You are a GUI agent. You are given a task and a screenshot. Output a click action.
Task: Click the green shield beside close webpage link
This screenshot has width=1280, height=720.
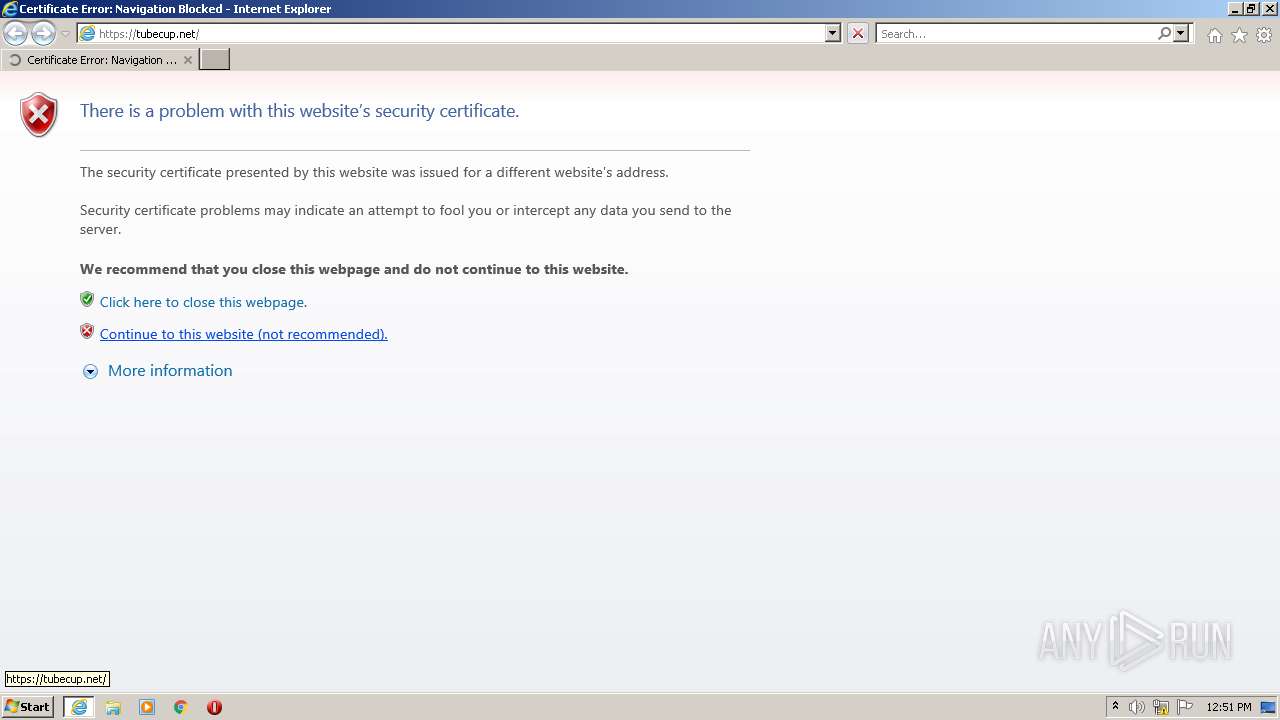(x=87, y=300)
